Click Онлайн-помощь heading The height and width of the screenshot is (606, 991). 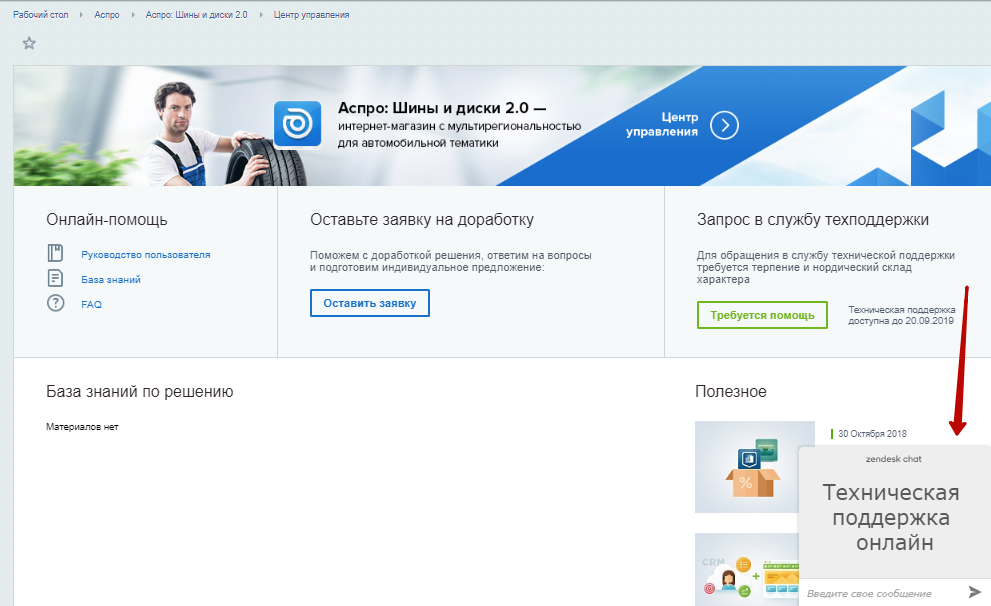[107, 220]
